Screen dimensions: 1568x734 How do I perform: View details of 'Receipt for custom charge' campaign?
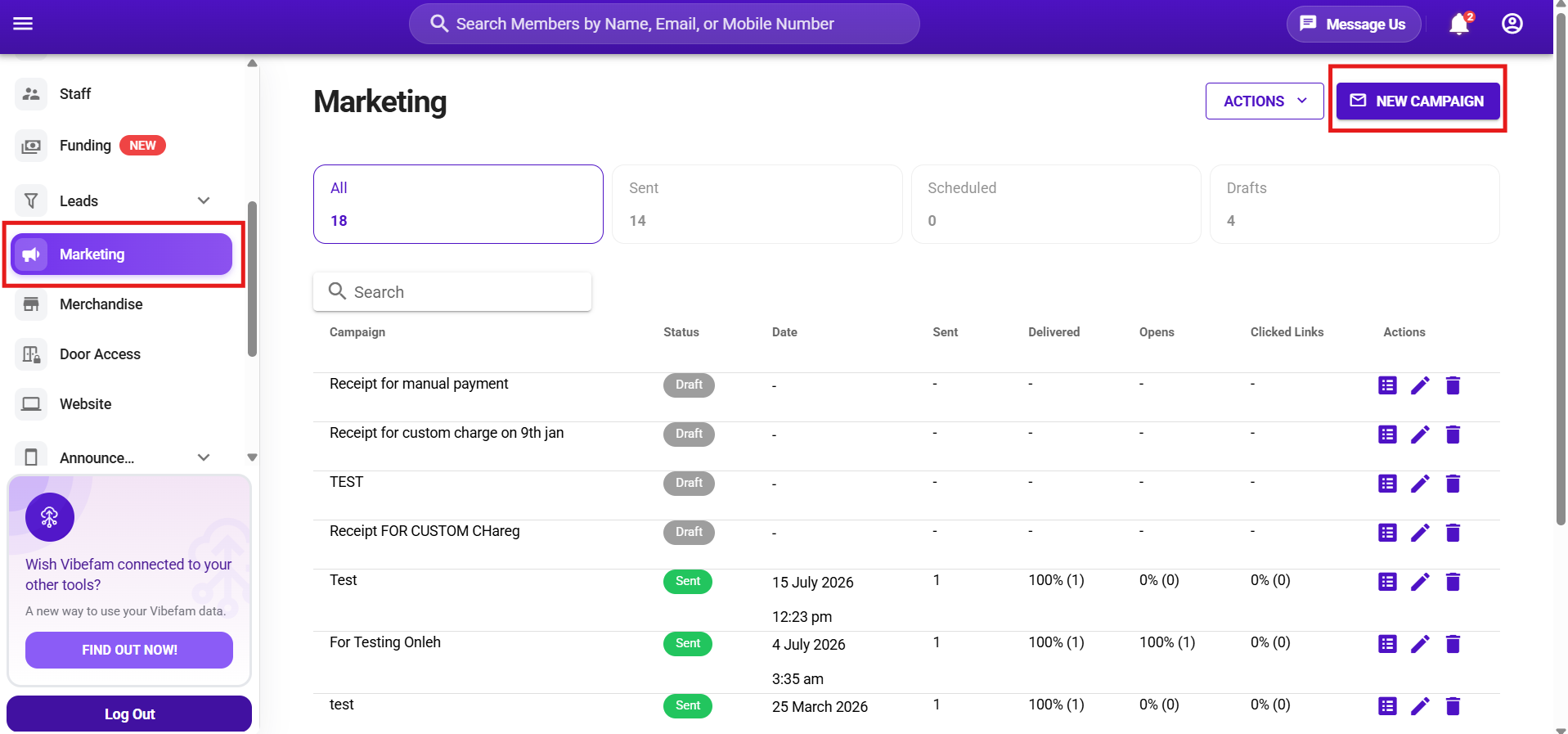1387,435
